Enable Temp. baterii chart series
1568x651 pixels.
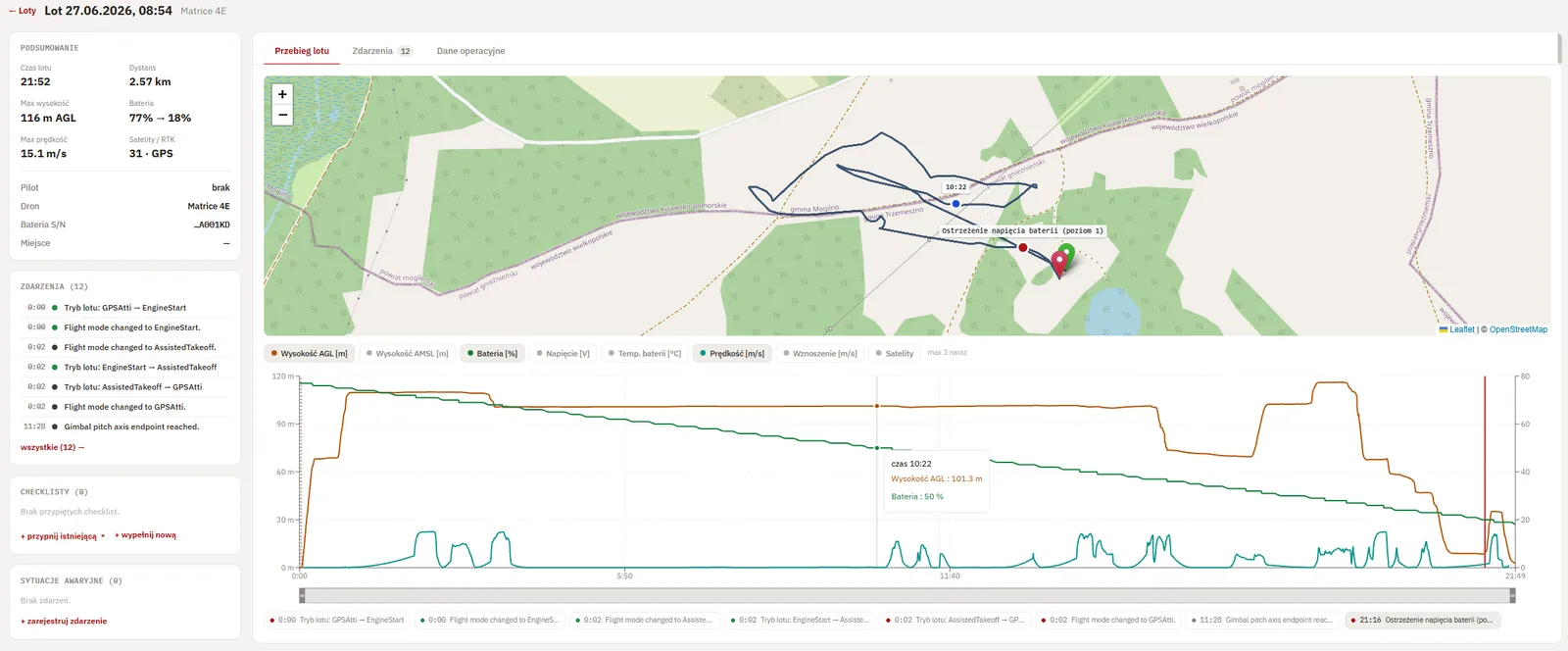coord(644,353)
